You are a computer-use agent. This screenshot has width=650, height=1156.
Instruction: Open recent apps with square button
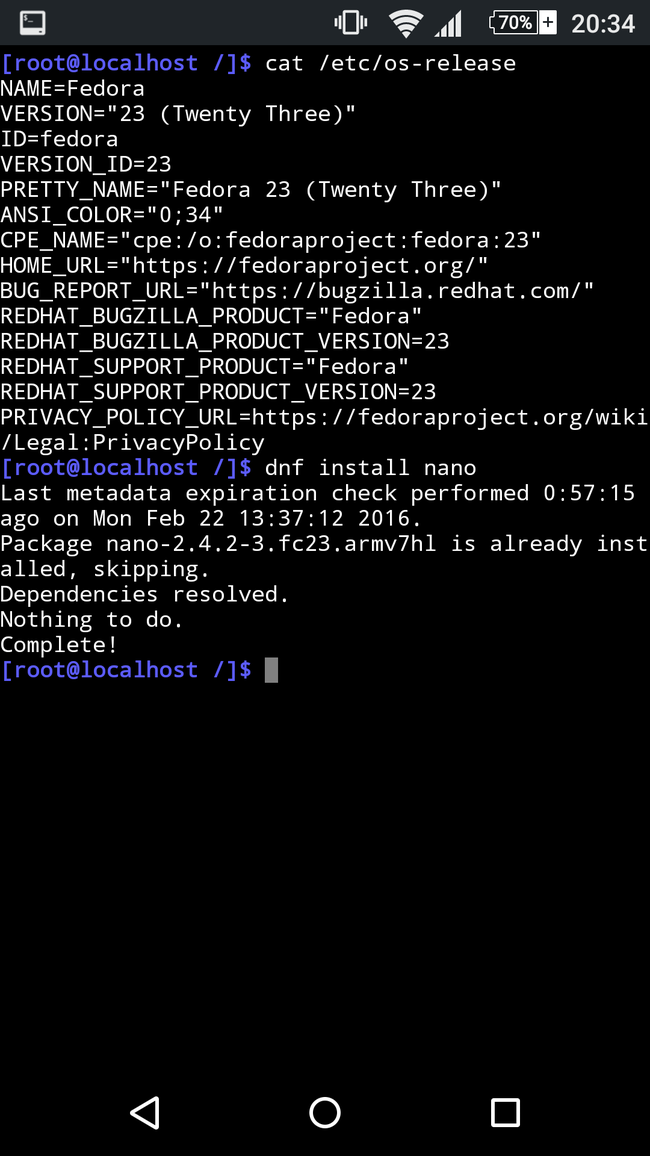(505, 1112)
